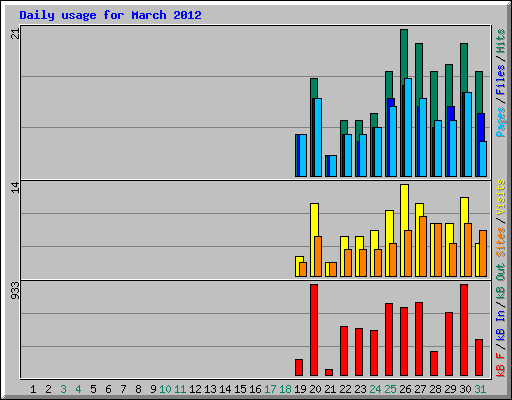Click the orange "Sites" legend label
The width and height of the screenshot is (512, 400).
point(501,242)
